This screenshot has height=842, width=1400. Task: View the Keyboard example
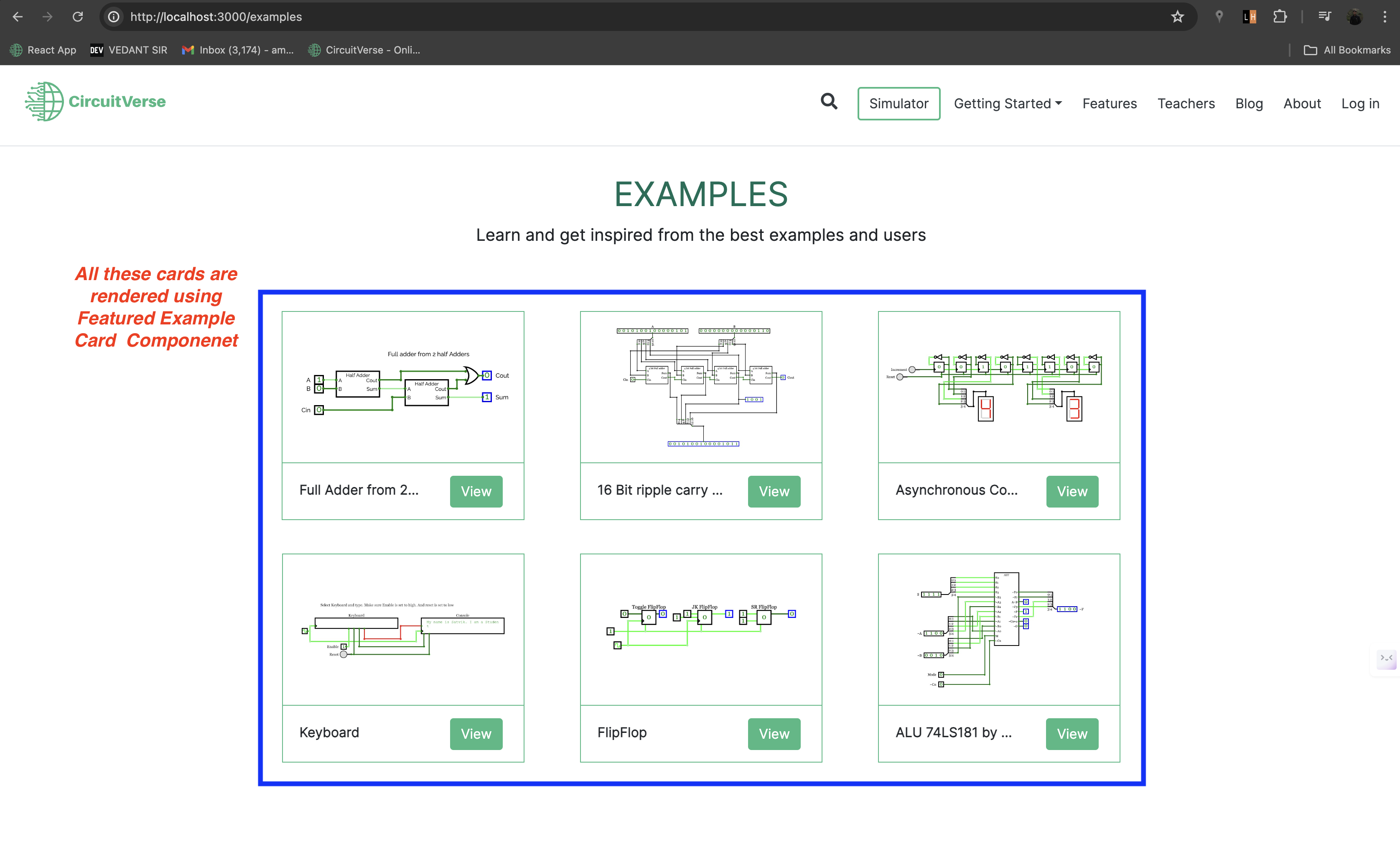[476, 734]
